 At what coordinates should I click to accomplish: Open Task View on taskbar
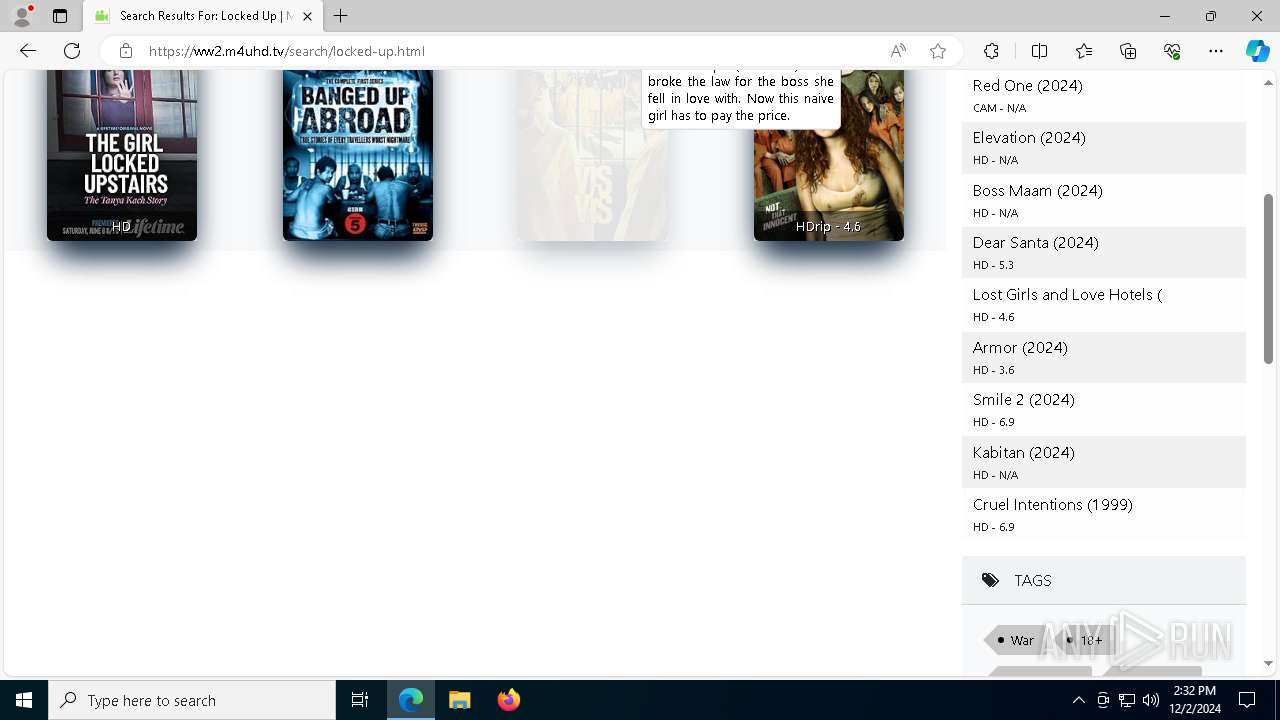click(x=360, y=700)
